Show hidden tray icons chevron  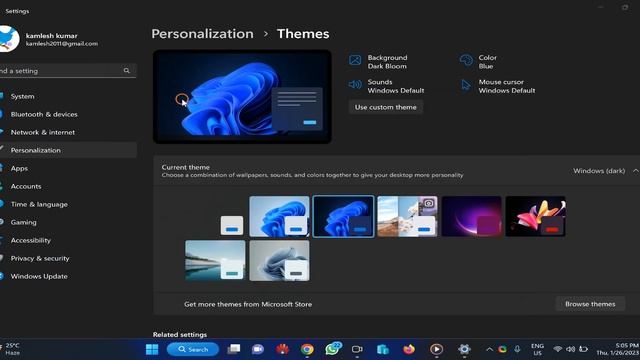click(x=489, y=349)
